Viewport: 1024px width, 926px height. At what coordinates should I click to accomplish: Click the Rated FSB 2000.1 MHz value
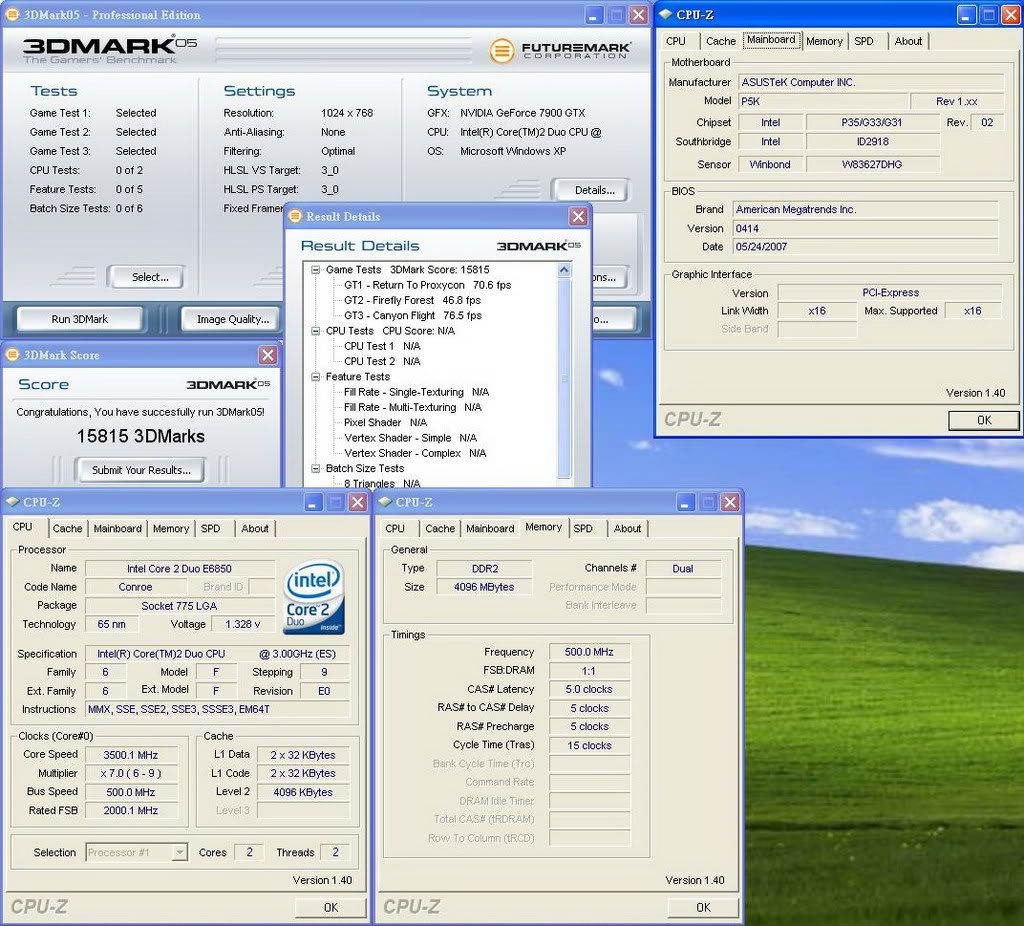click(131, 810)
